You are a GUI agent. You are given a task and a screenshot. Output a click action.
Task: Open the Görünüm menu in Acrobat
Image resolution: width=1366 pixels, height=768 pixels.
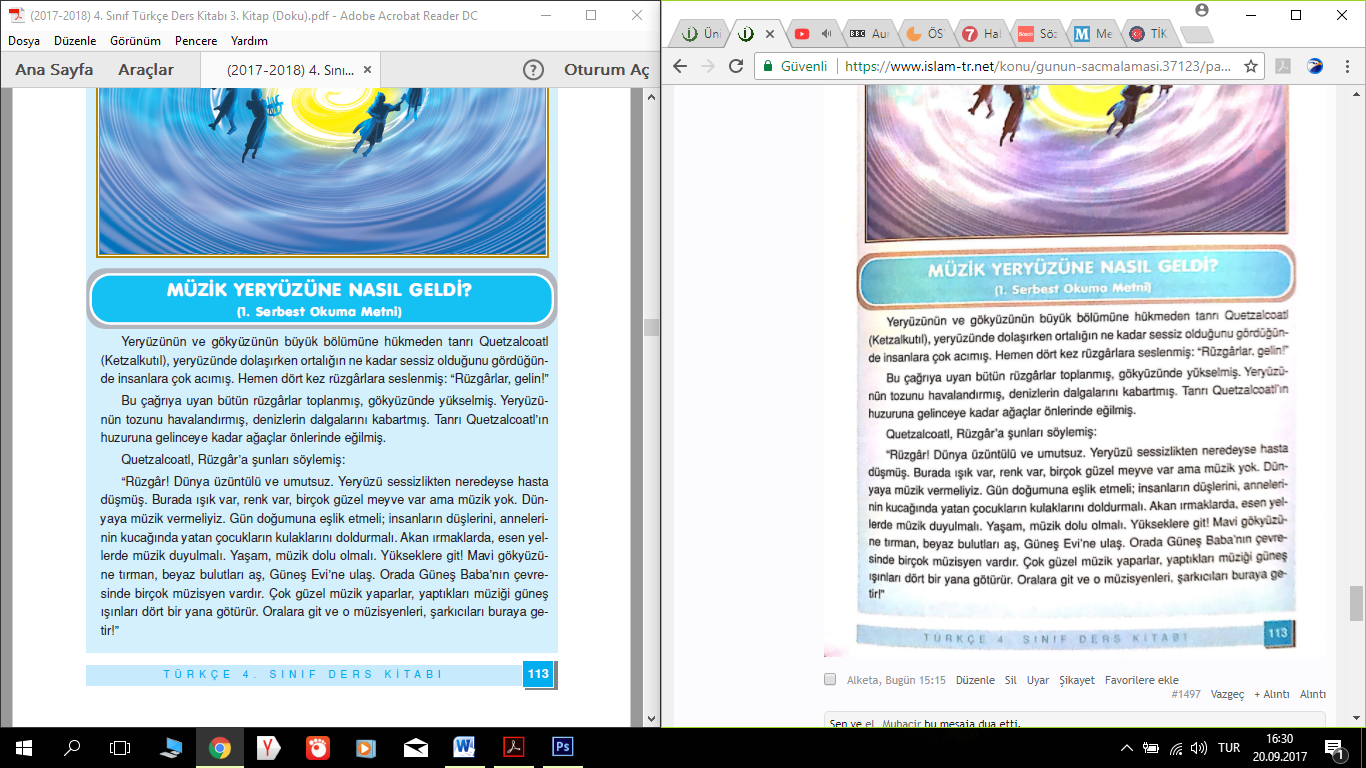coord(135,41)
